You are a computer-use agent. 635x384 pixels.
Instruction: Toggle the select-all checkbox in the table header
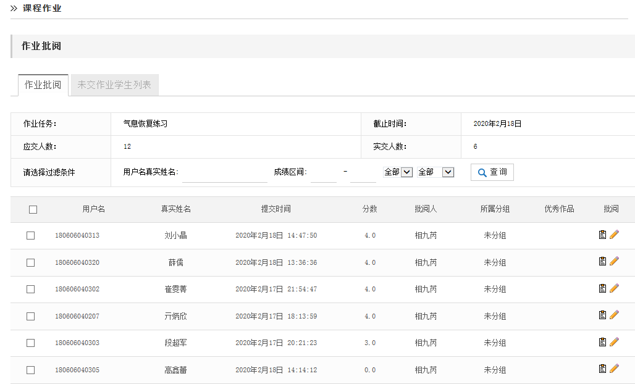coord(33,209)
